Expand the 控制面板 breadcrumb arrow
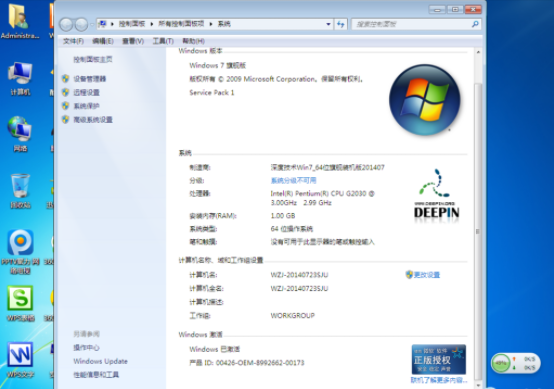Screen dimensions: 554x389 pyautogui.click(x=152, y=24)
